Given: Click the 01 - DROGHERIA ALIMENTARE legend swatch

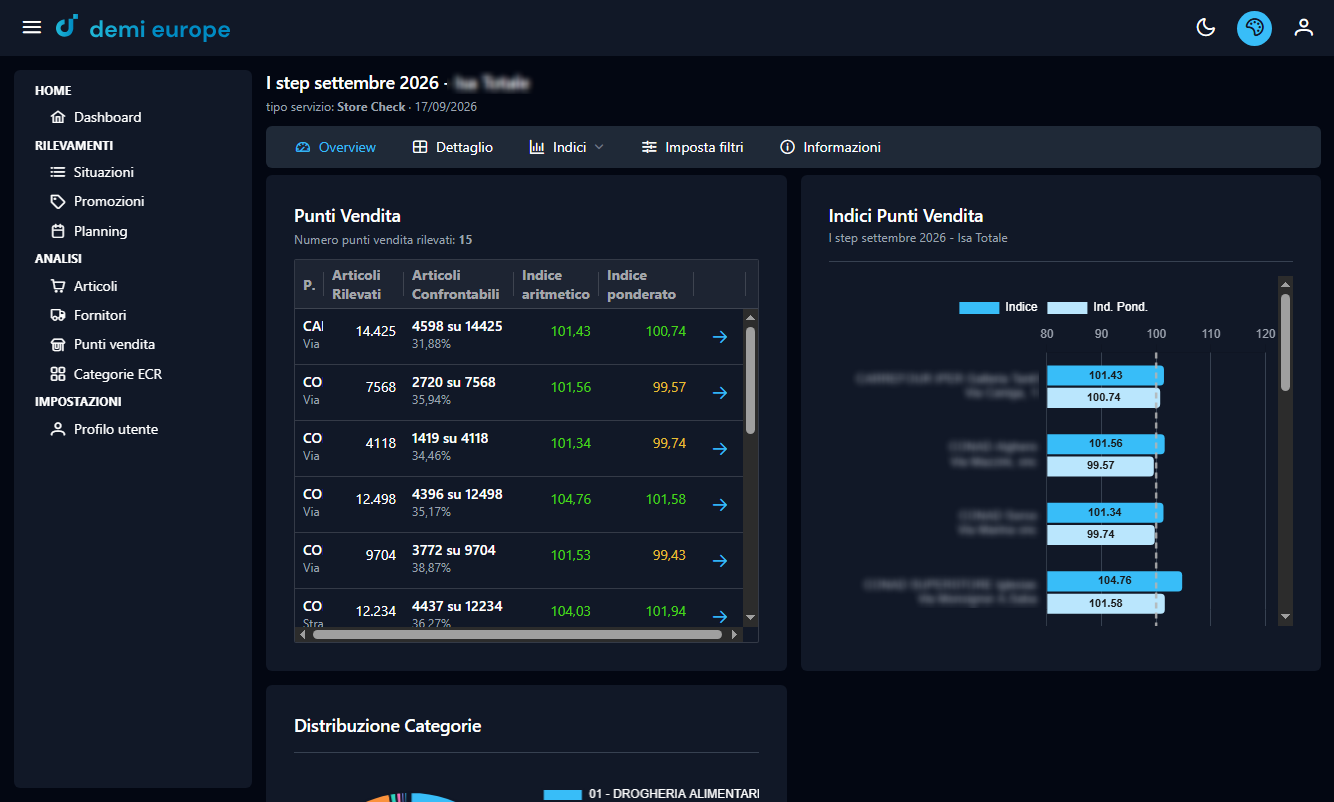Looking at the screenshot, I should click(563, 794).
